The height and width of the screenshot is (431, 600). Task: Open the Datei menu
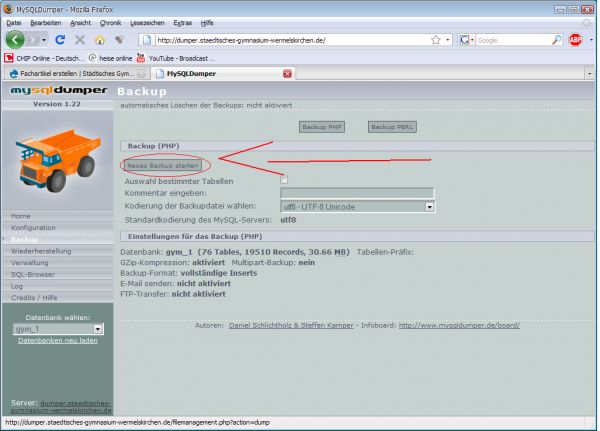pos(14,23)
